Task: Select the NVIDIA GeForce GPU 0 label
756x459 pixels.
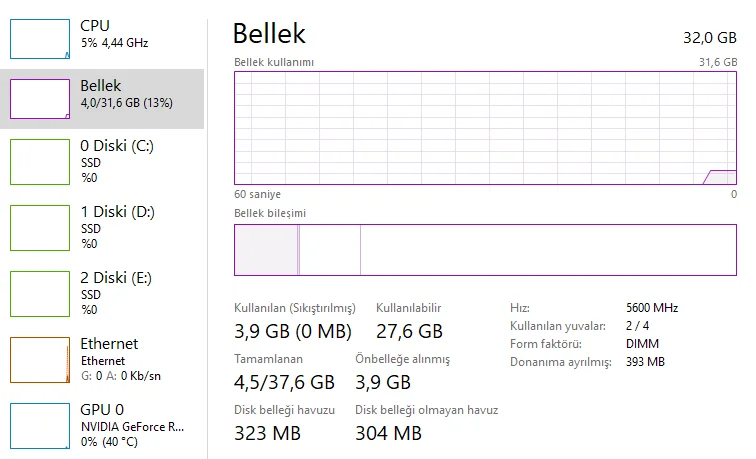Action: coord(132,426)
